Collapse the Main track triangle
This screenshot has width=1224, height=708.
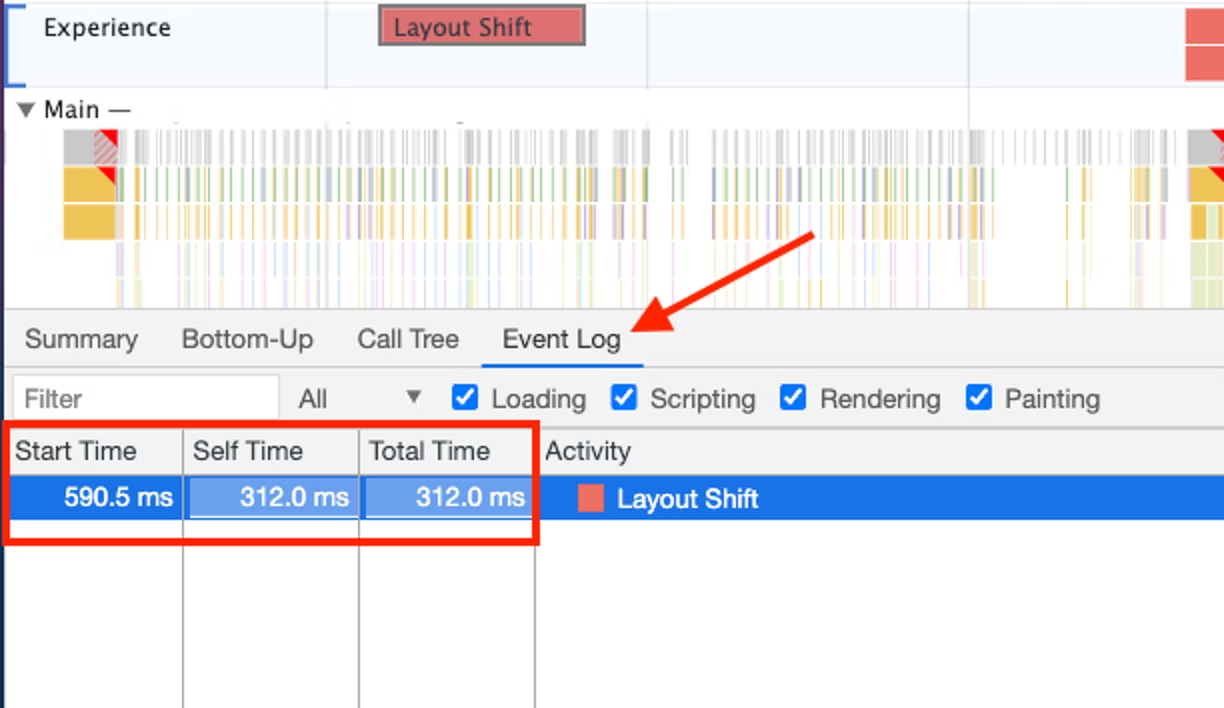[26, 110]
